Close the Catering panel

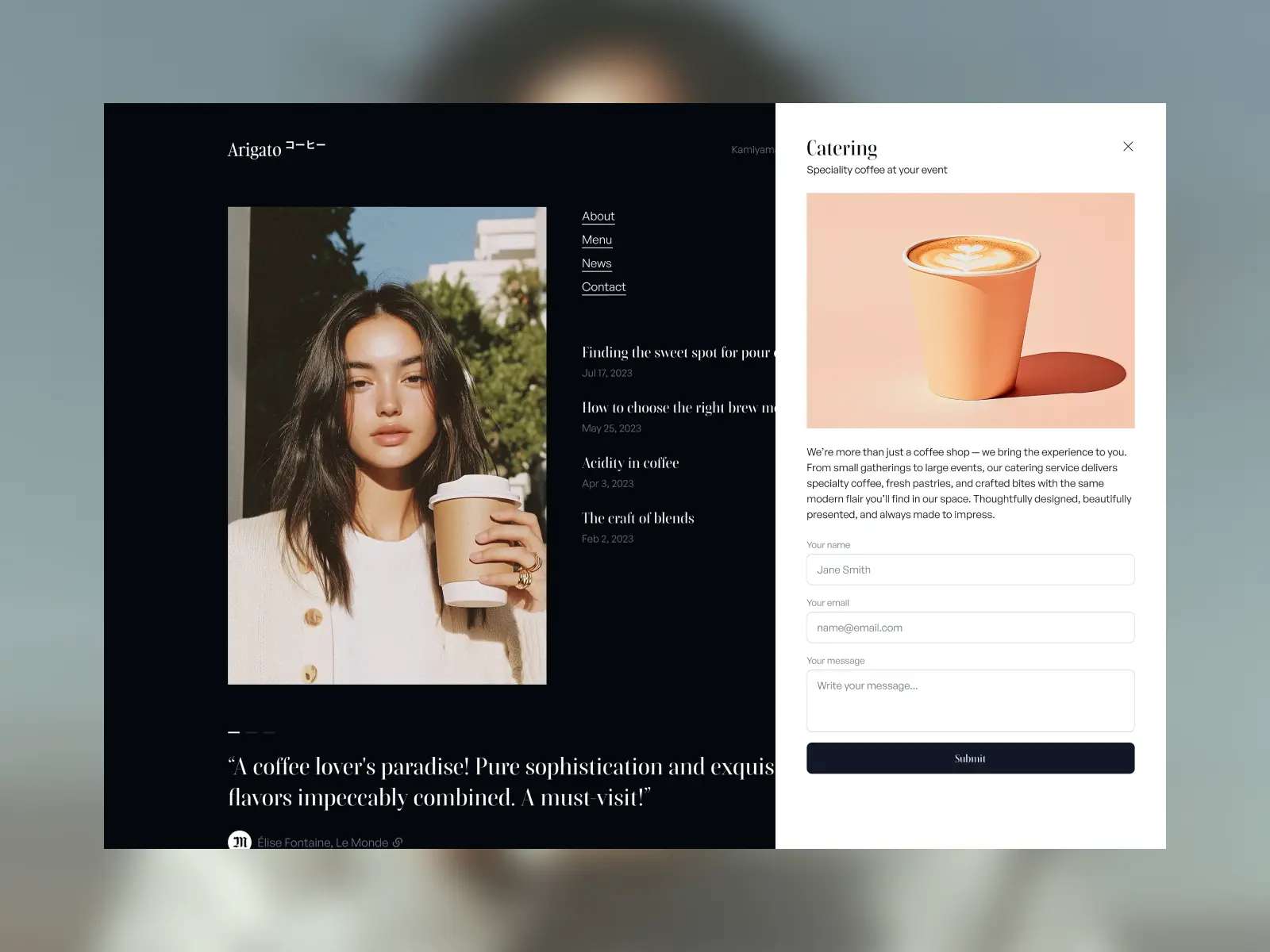coord(1128,147)
